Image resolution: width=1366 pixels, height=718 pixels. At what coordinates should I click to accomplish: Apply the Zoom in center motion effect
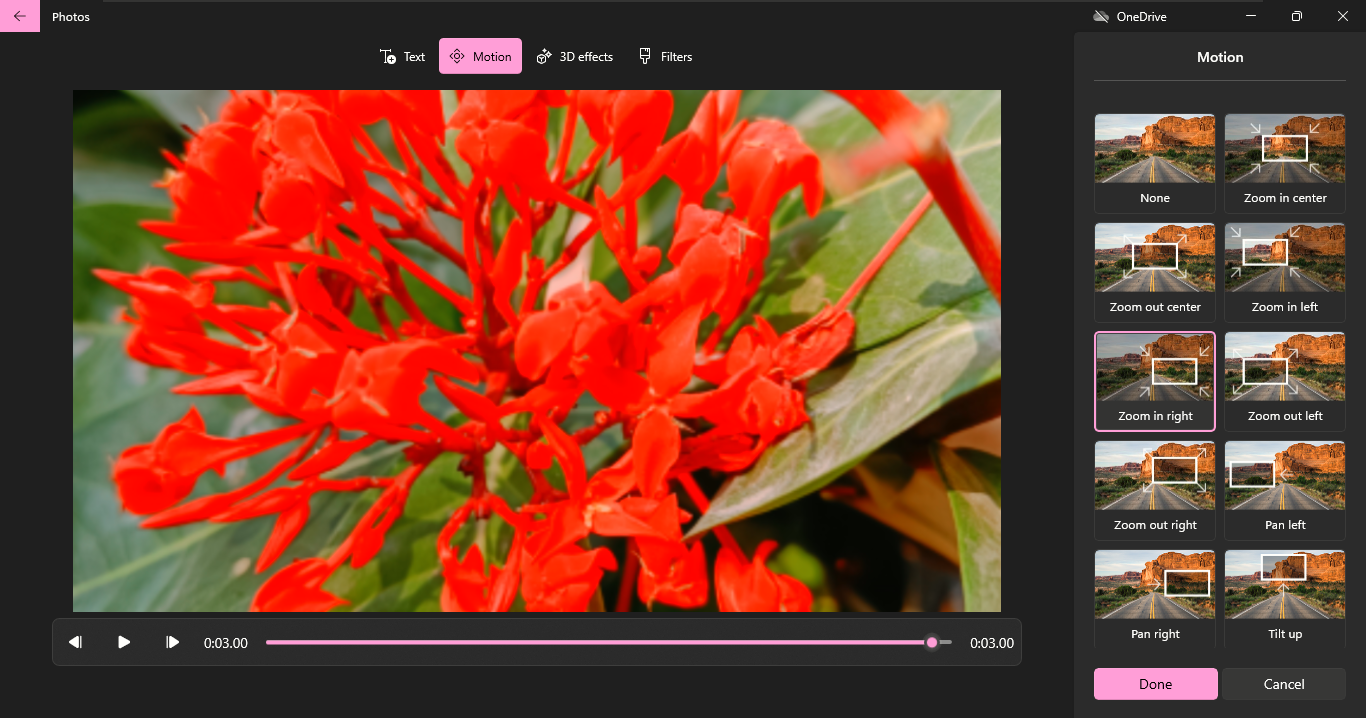click(x=1284, y=163)
